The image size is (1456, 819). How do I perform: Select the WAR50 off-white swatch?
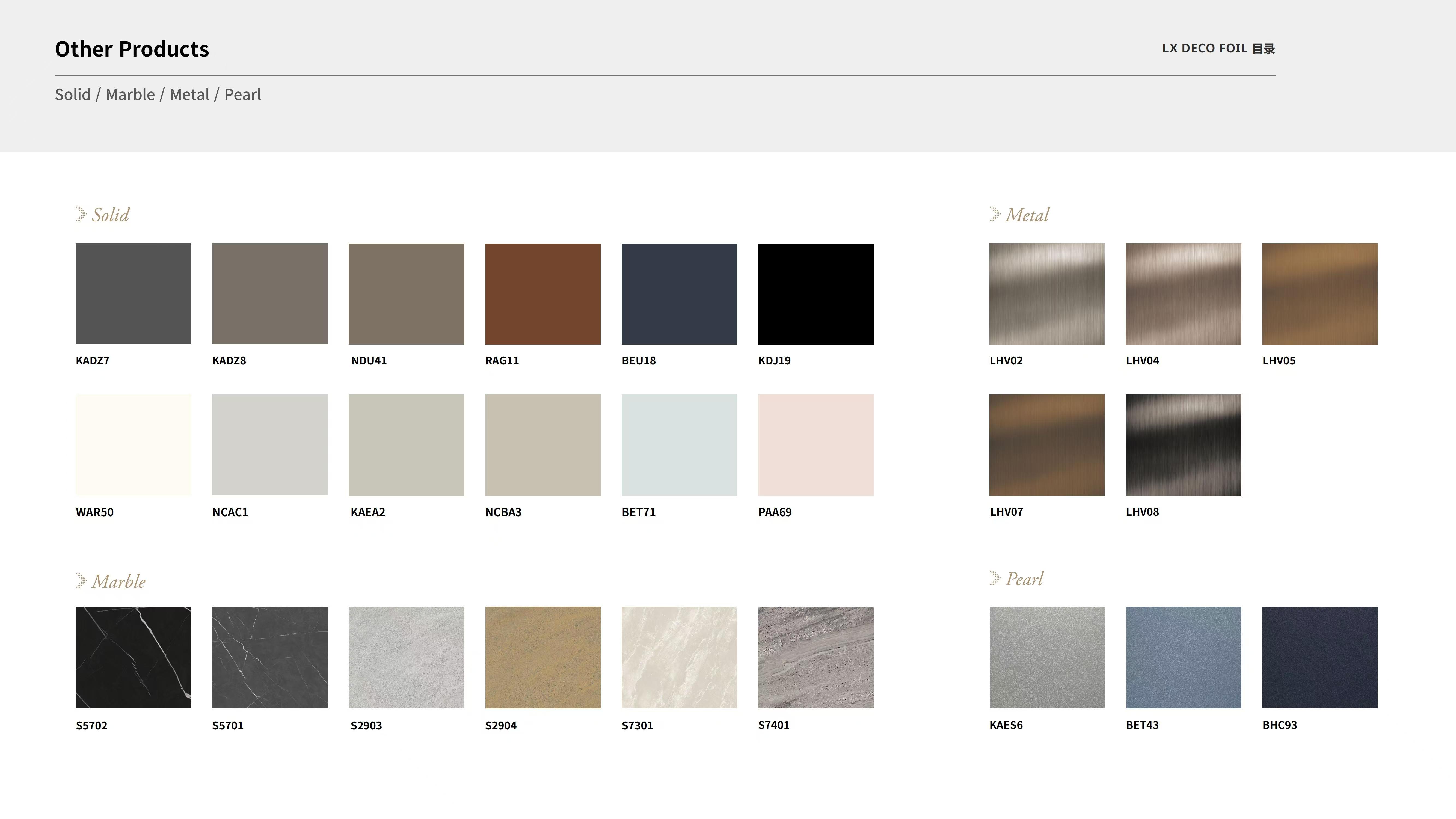134,445
